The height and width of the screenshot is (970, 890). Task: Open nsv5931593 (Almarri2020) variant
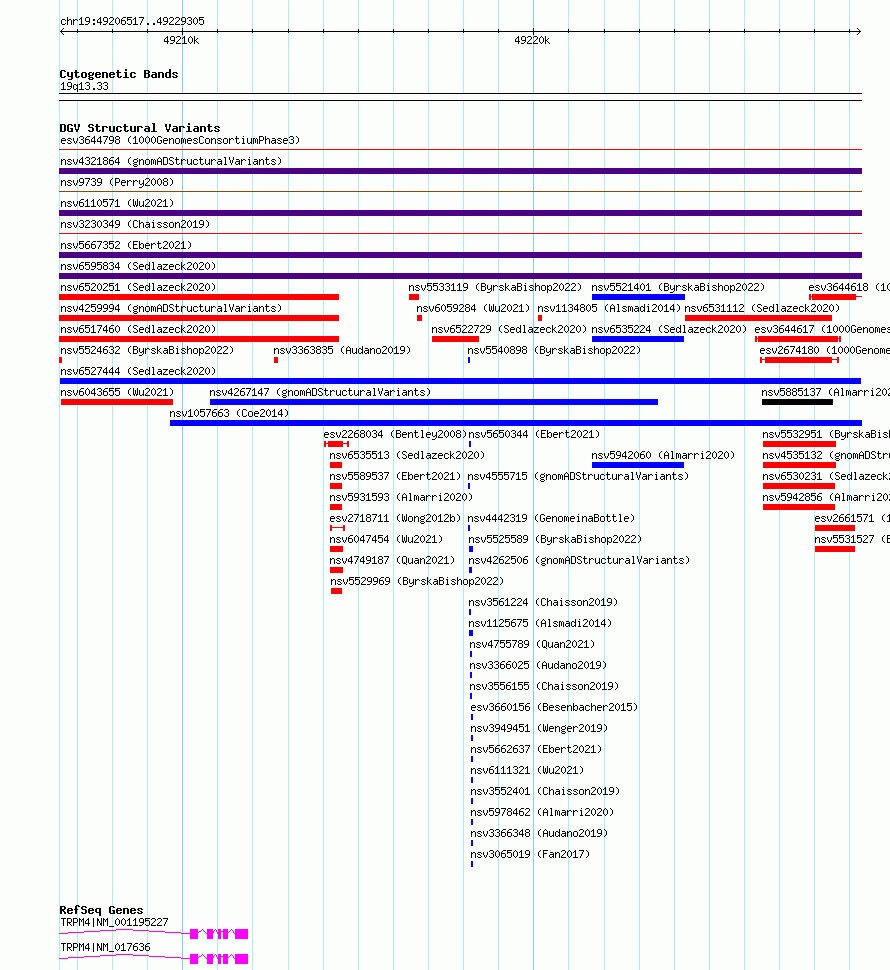pyautogui.click(x=401, y=498)
